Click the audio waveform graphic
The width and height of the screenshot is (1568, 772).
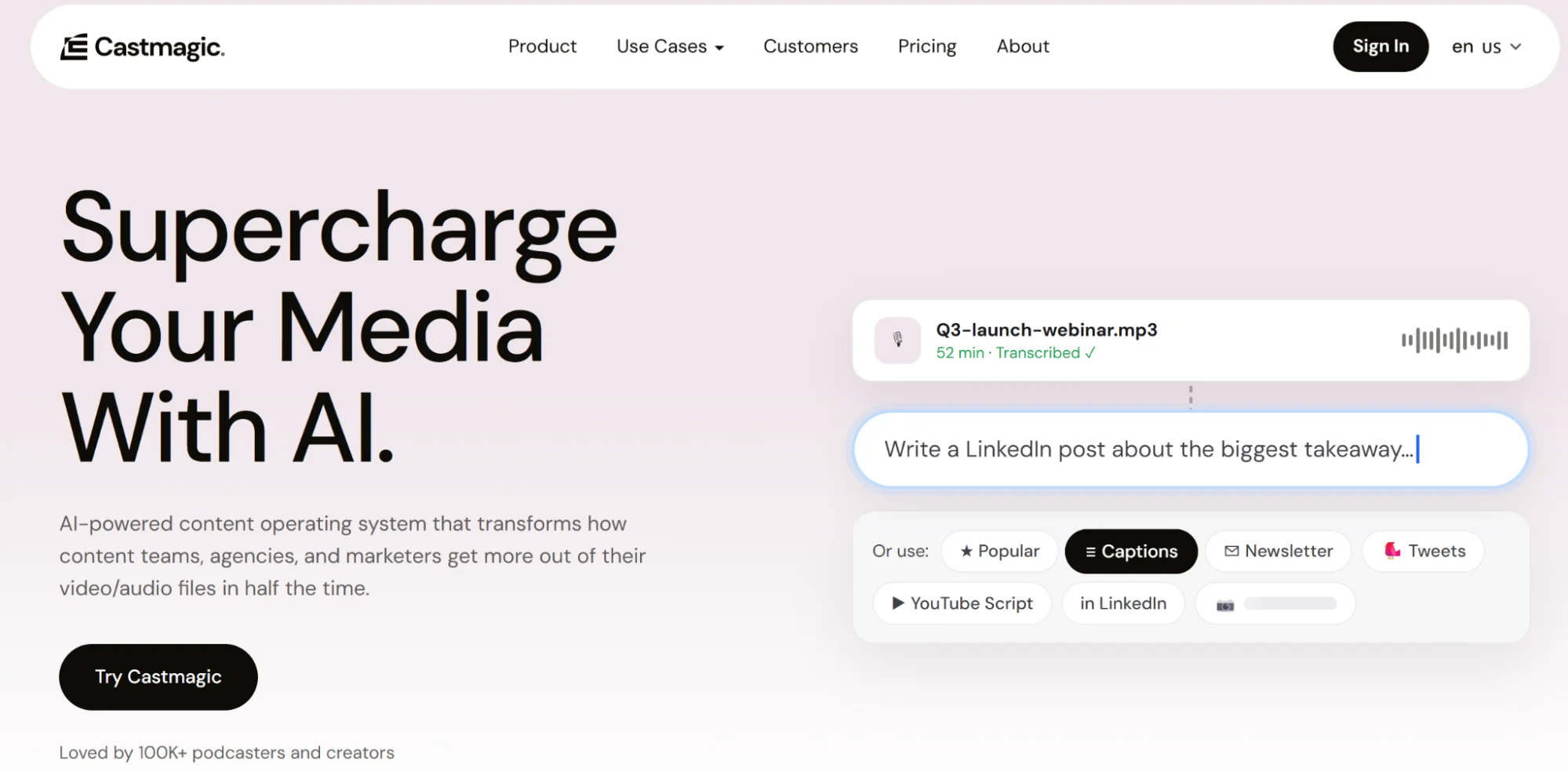[x=1454, y=340]
